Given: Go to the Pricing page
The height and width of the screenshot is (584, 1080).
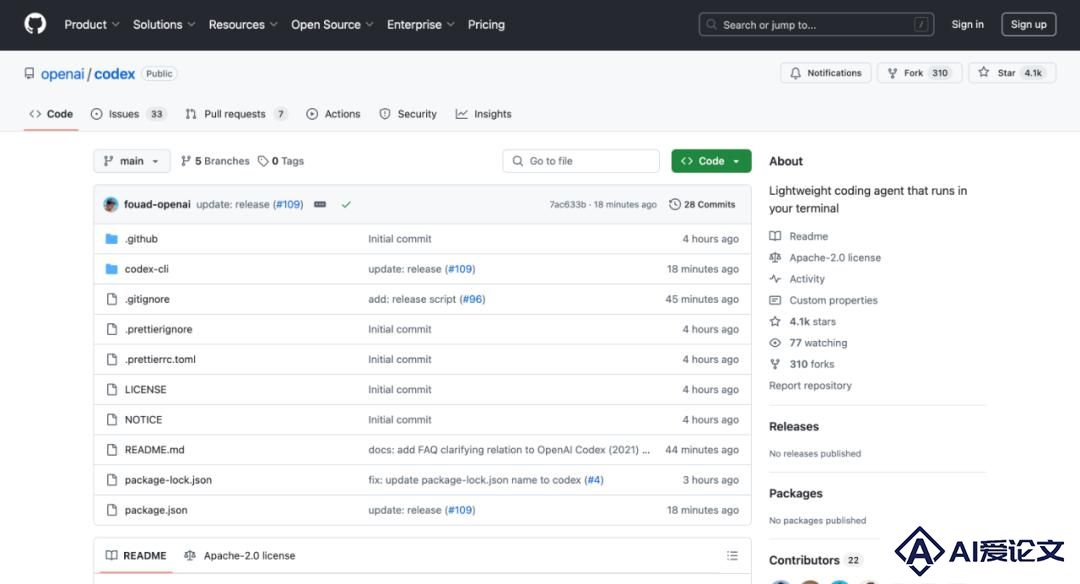Looking at the screenshot, I should click(486, 25).
